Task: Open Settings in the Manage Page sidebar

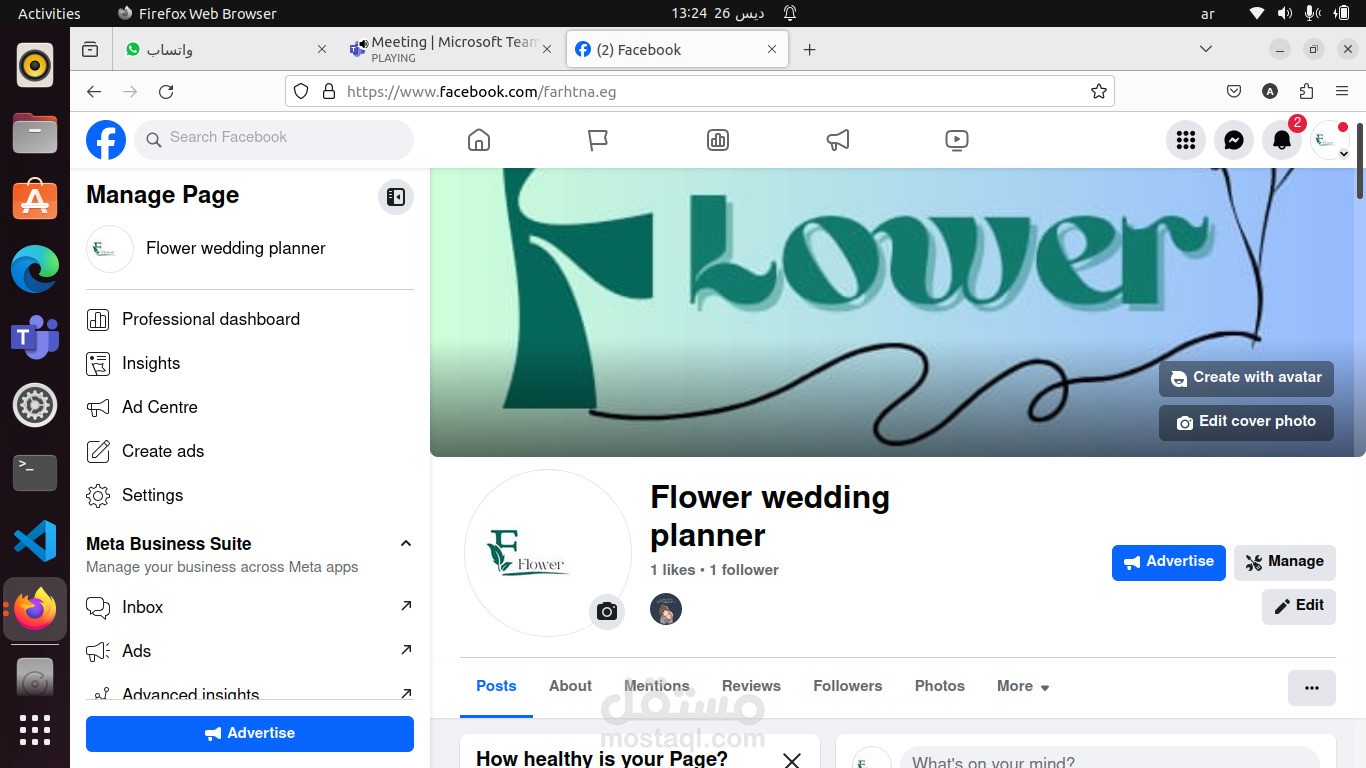Action: point(250,495)
